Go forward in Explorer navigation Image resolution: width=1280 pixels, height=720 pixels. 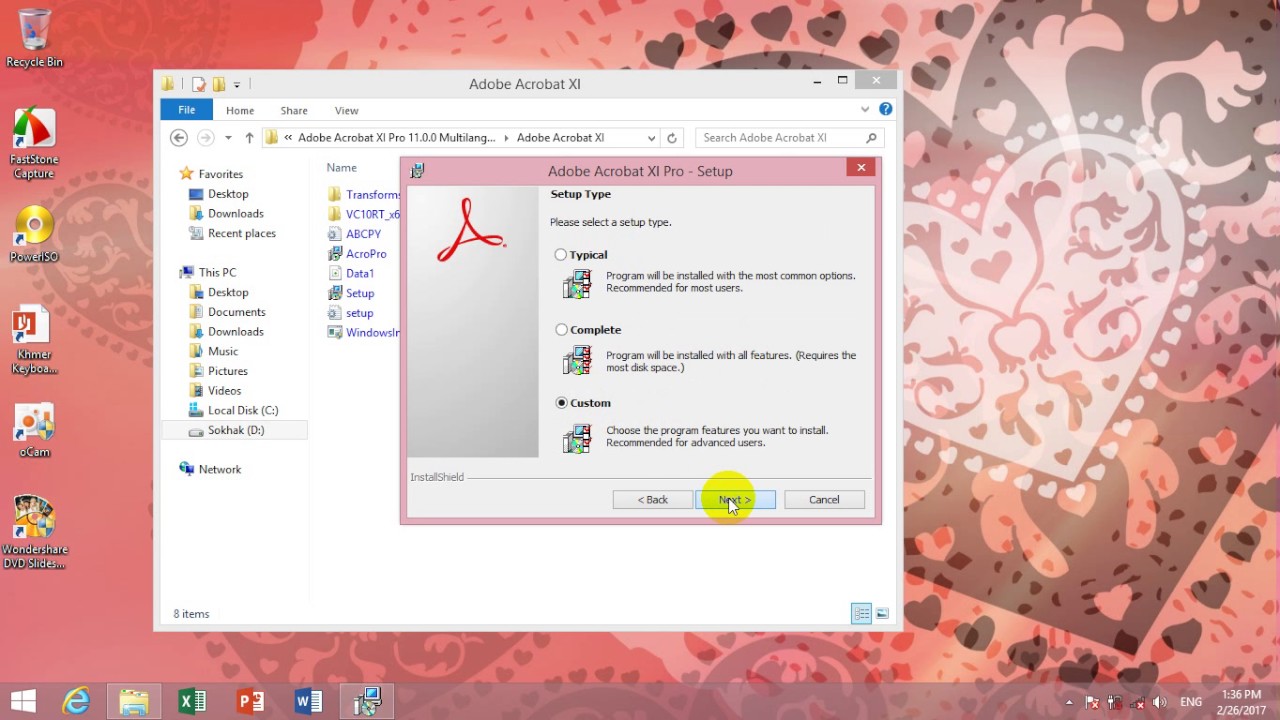click(x=206, y=138)
